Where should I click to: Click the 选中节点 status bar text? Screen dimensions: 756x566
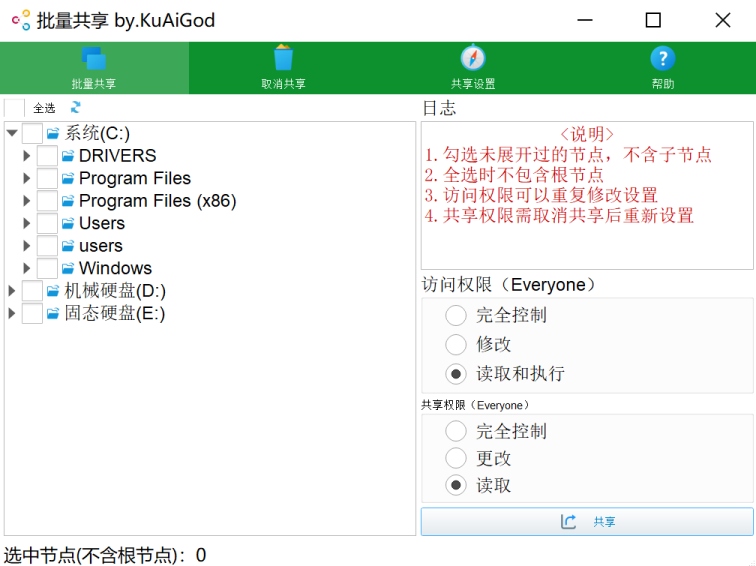(105, 555)
